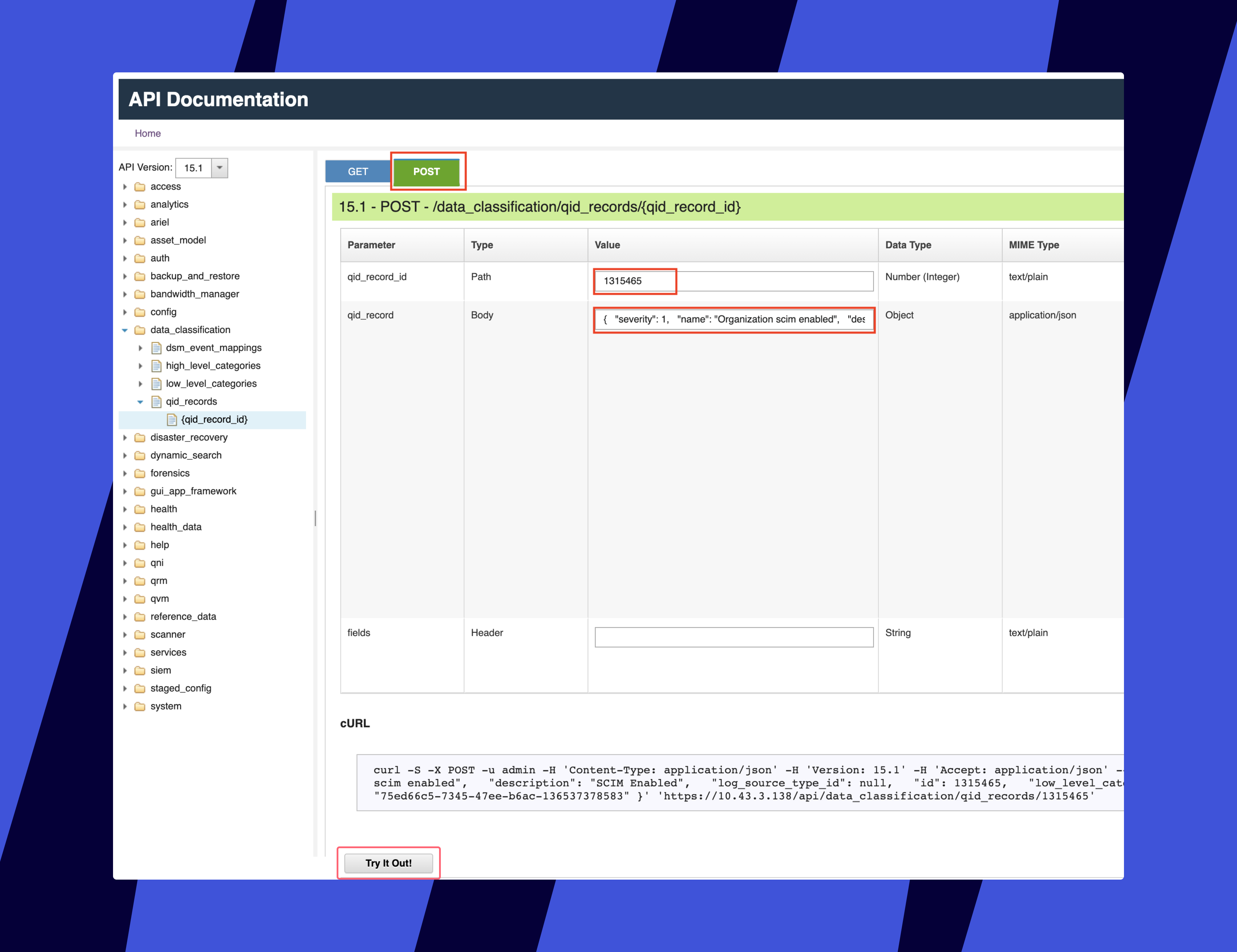Click the cURL section heading

tap(355, 723)
